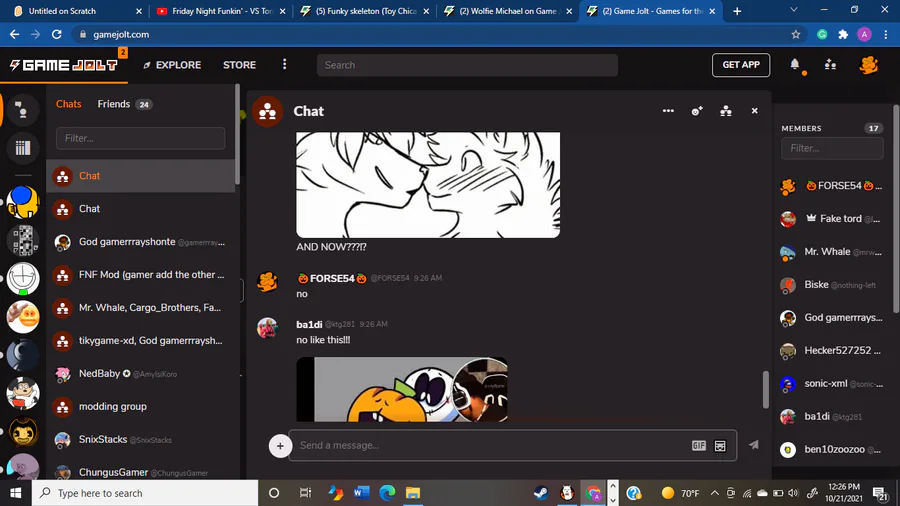Screen dimensions: 900x506
Task: Focus the Game Jolt search field
Action: [x=467, y=65]
